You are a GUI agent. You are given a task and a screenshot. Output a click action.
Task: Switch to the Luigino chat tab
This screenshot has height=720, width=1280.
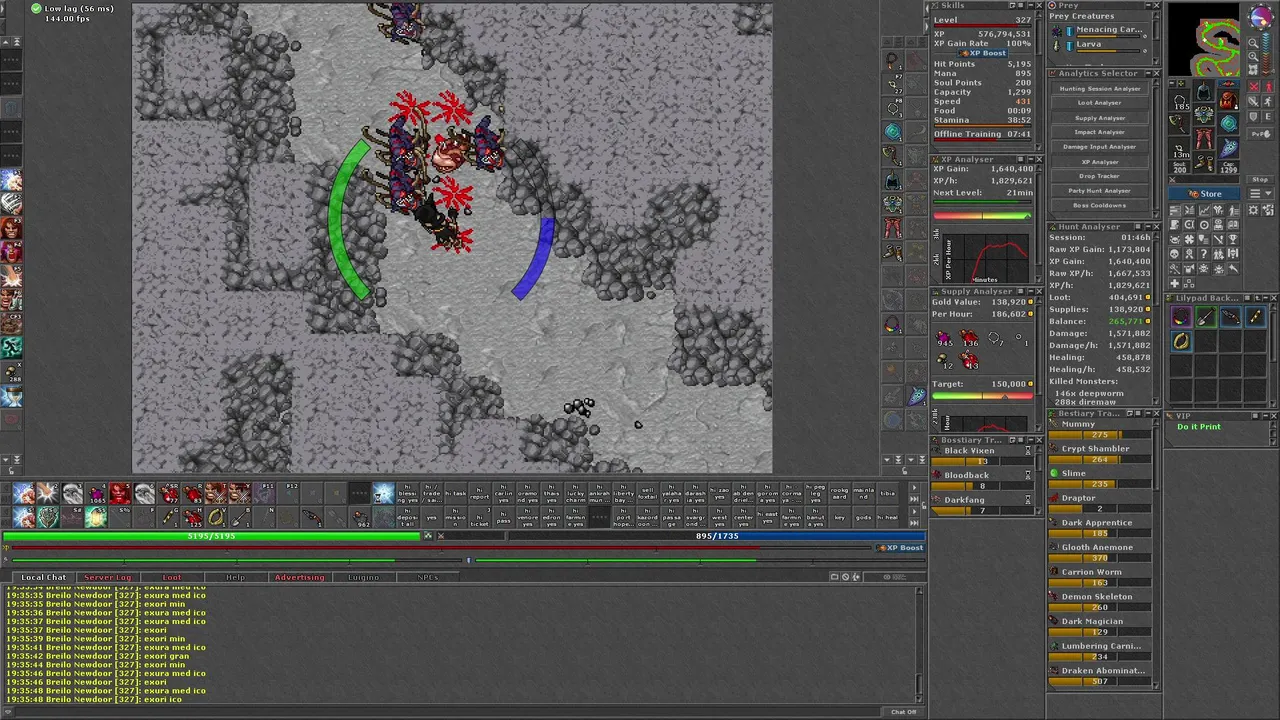tap(363, 577)
